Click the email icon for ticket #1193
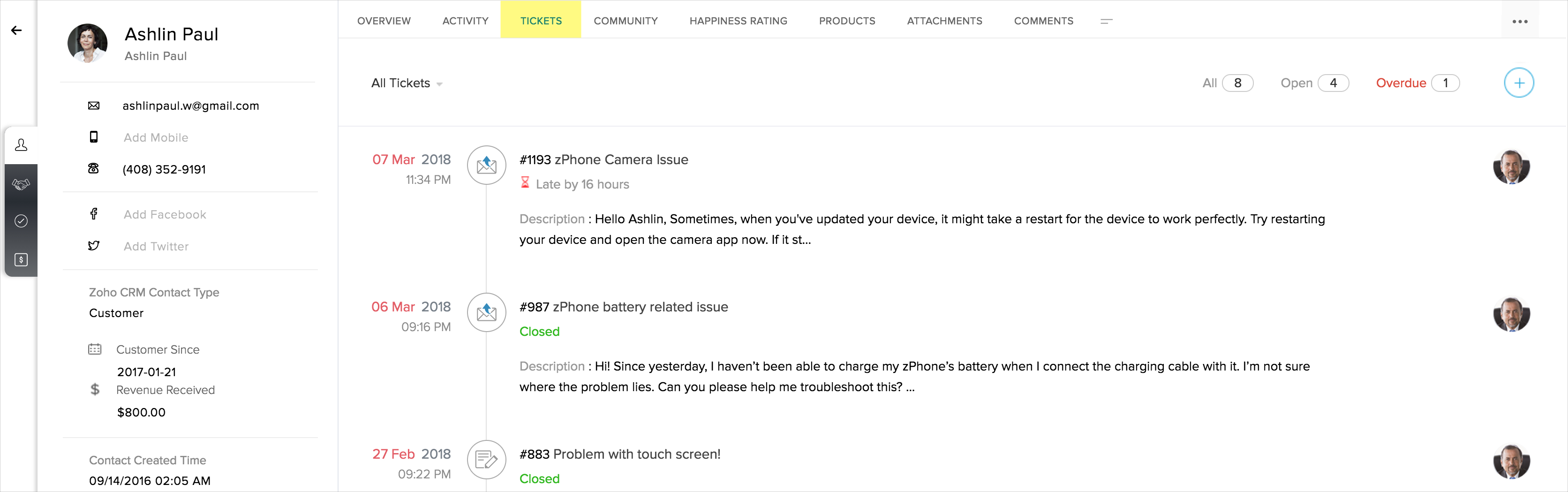Screen dimensions: 1568x492 point(486,165)
